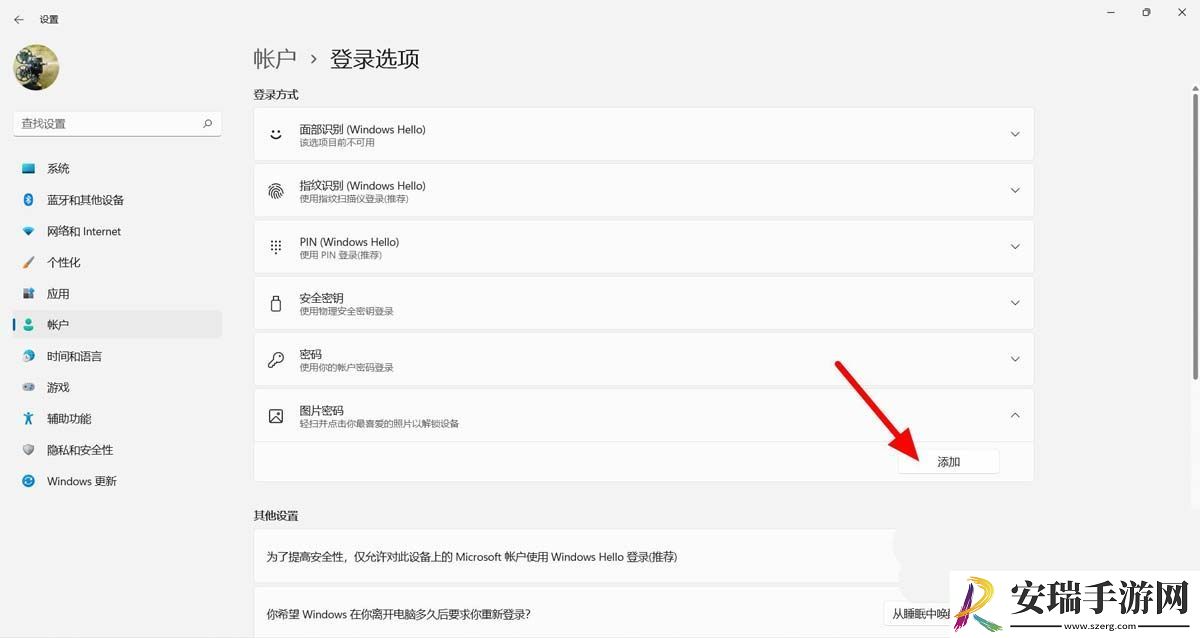Select 个性化 in sidebar
This screenshot has height=638, width=1200.
click(x=117, y=262)
